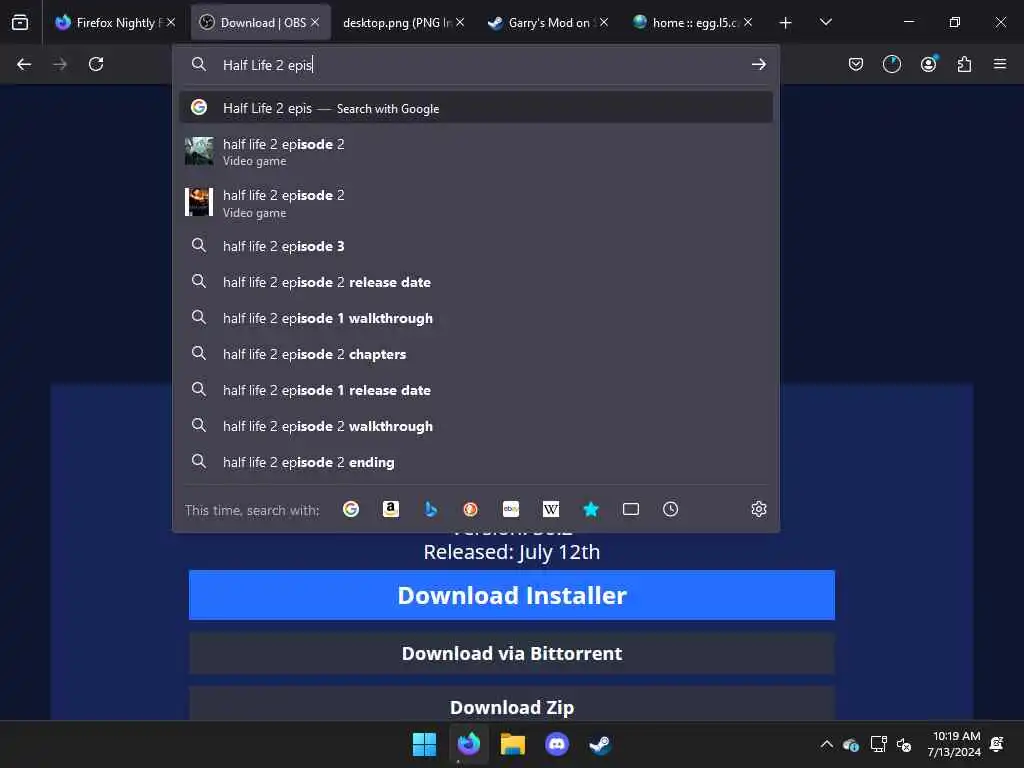Choose second 'half life 2 episode 2' video game

(x=475, y=203)
